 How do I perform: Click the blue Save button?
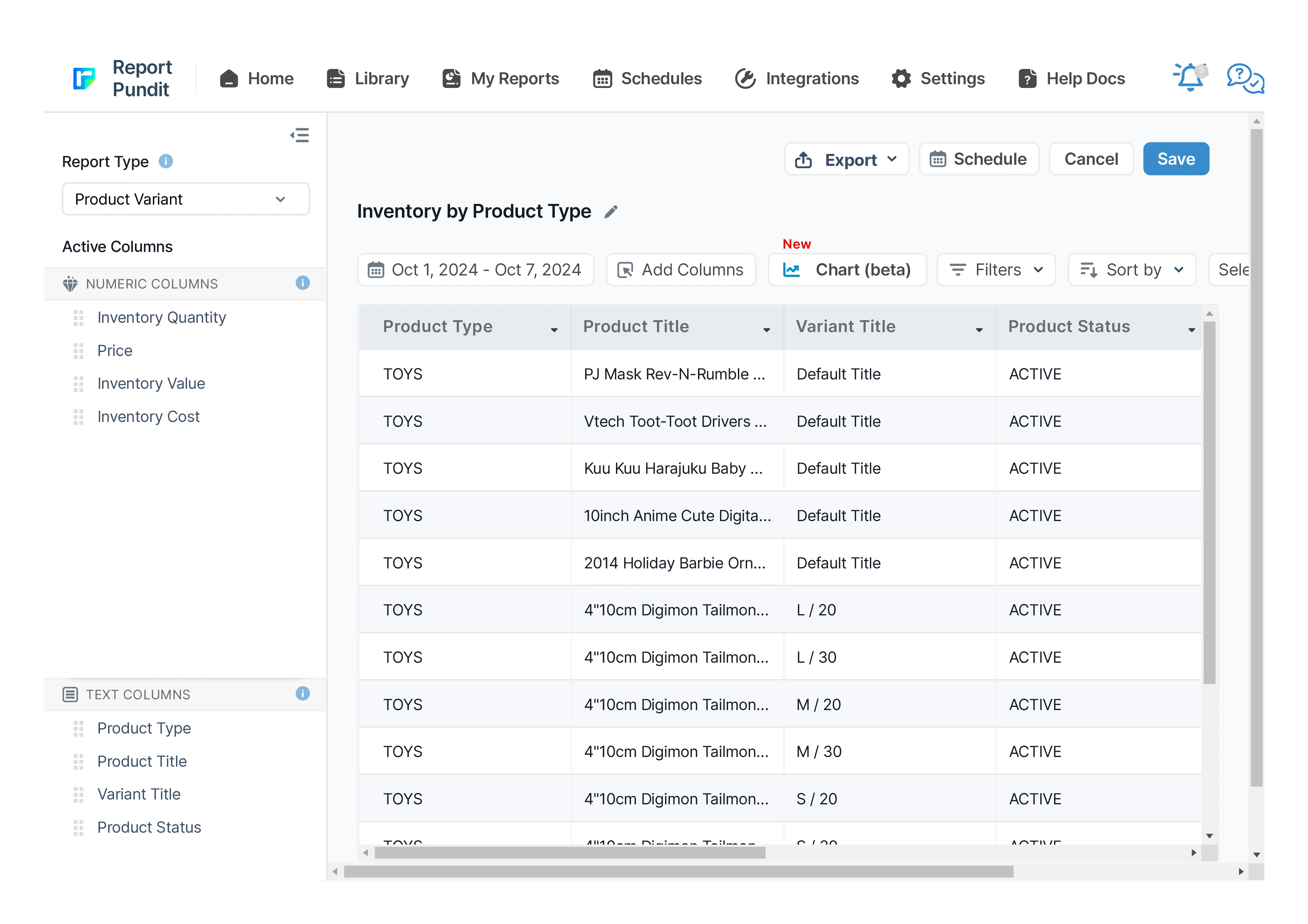click(1175, 159)
